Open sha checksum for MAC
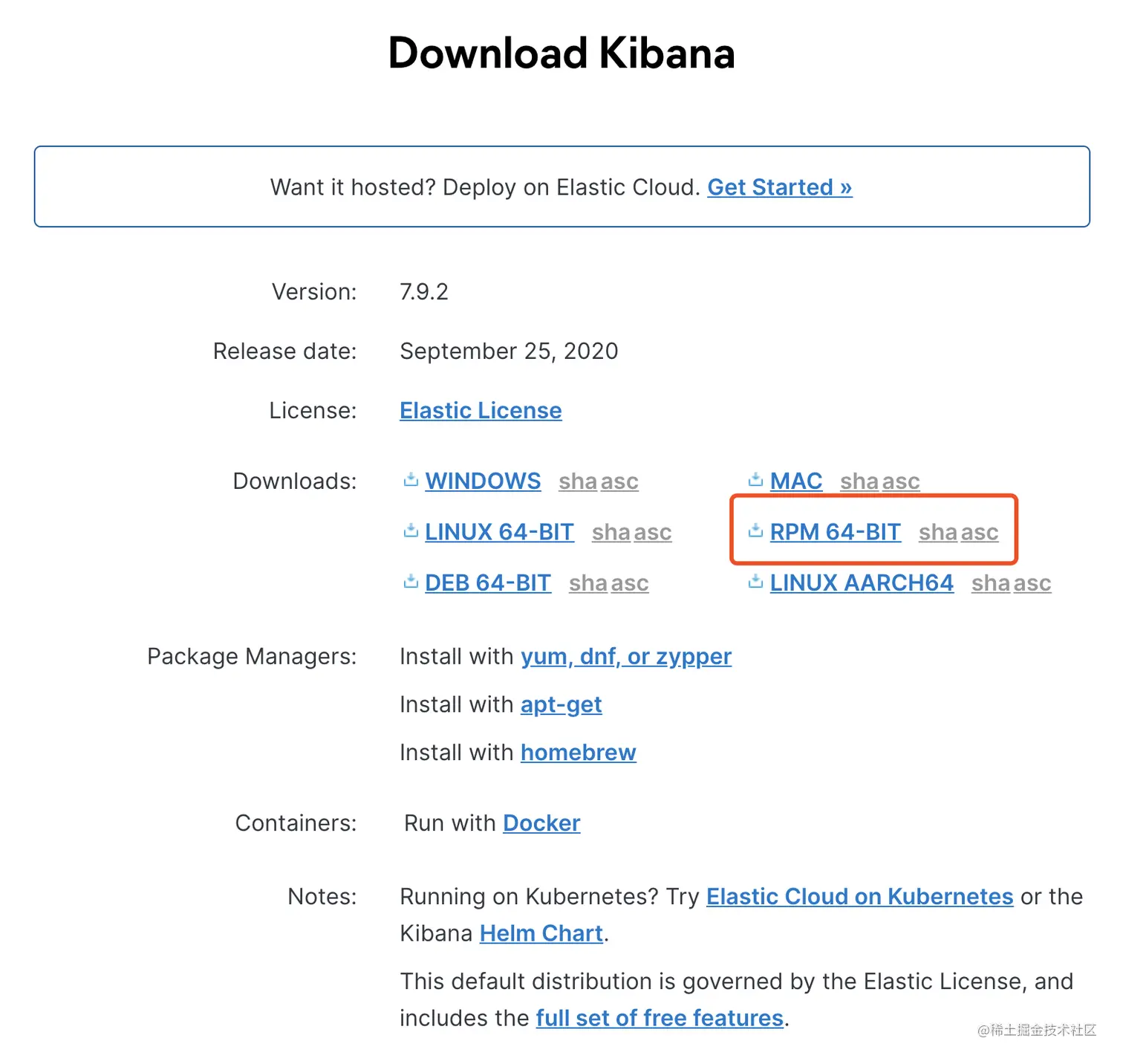 859,481
